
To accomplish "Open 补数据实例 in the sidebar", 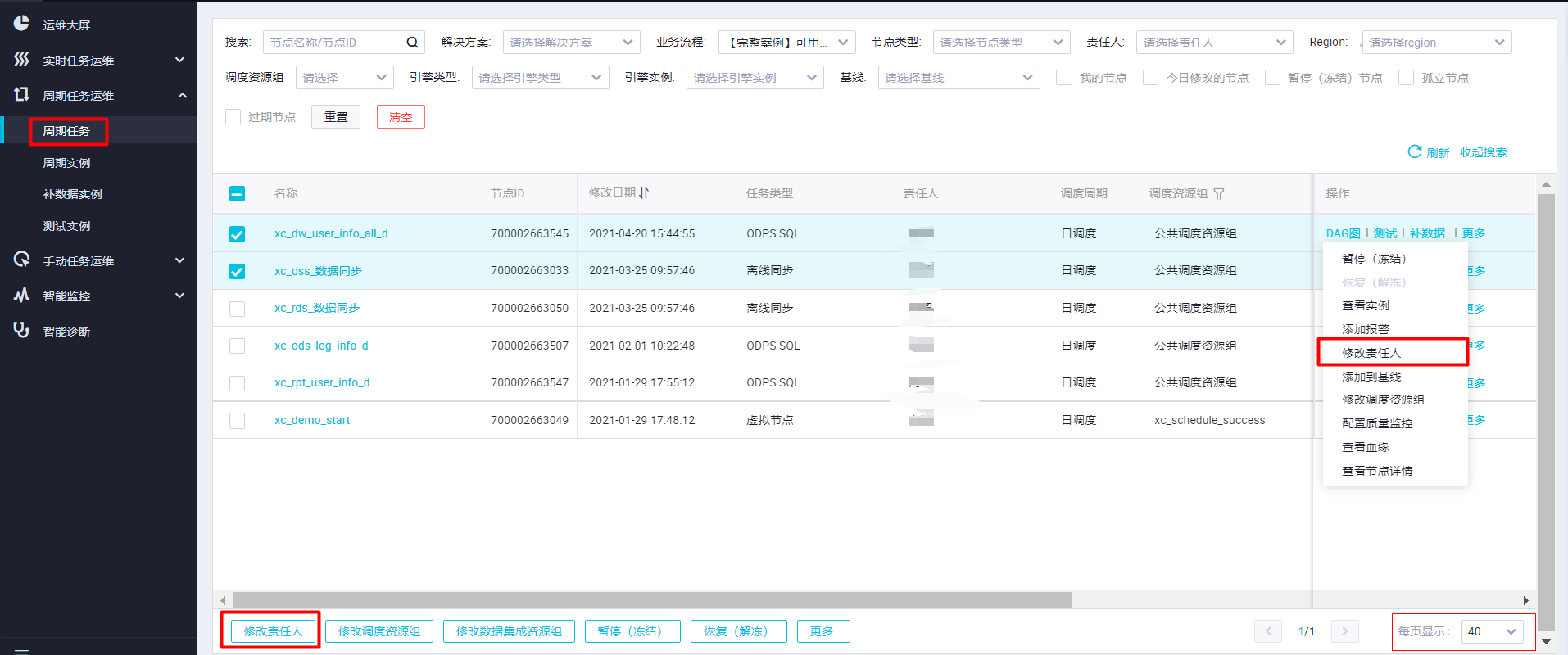I will (72, 194).
